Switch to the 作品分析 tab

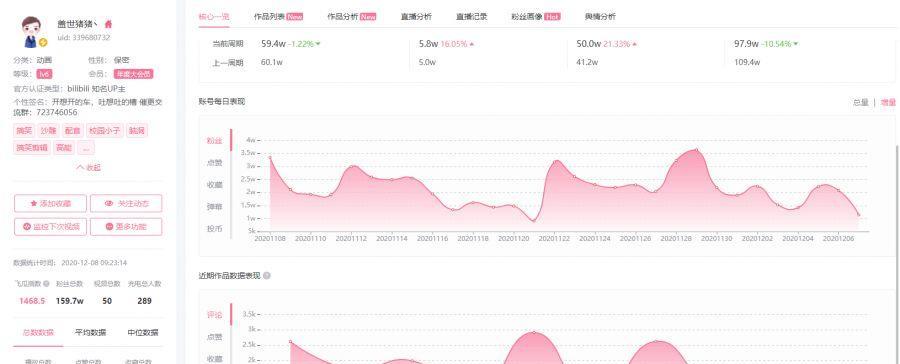click(x=351, y=17)
